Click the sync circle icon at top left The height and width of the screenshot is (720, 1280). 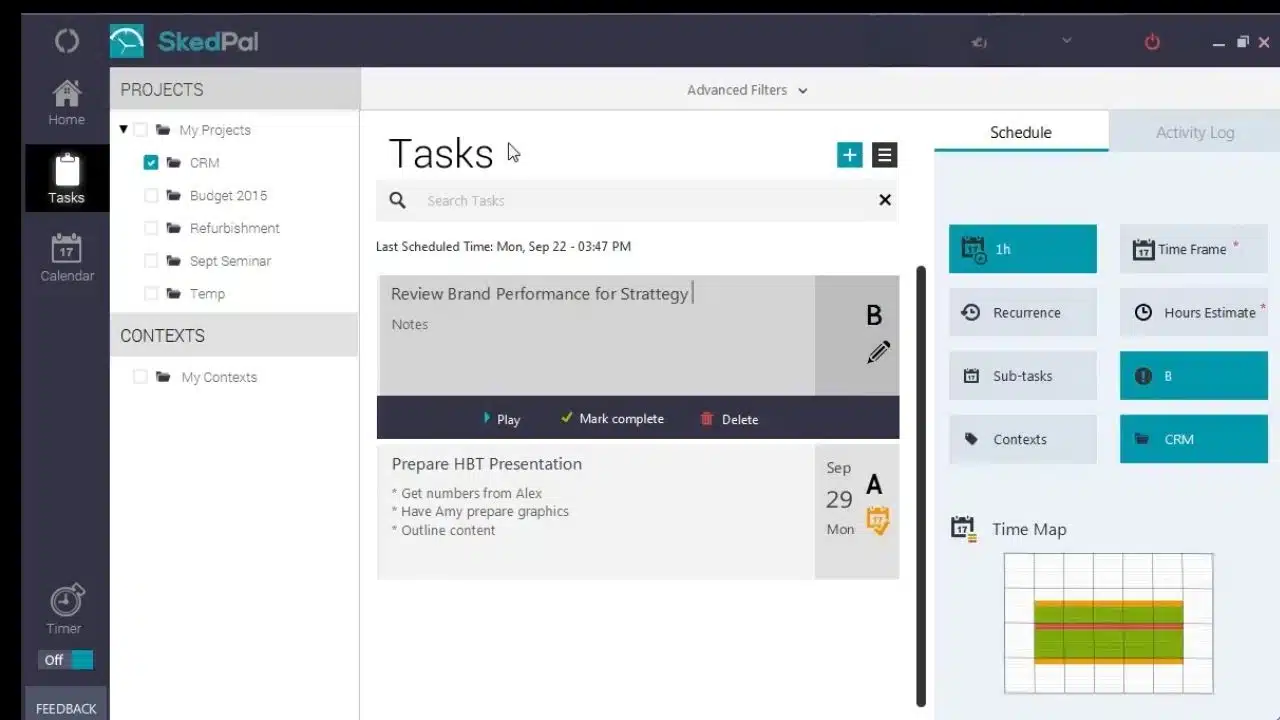pos(67,41)
